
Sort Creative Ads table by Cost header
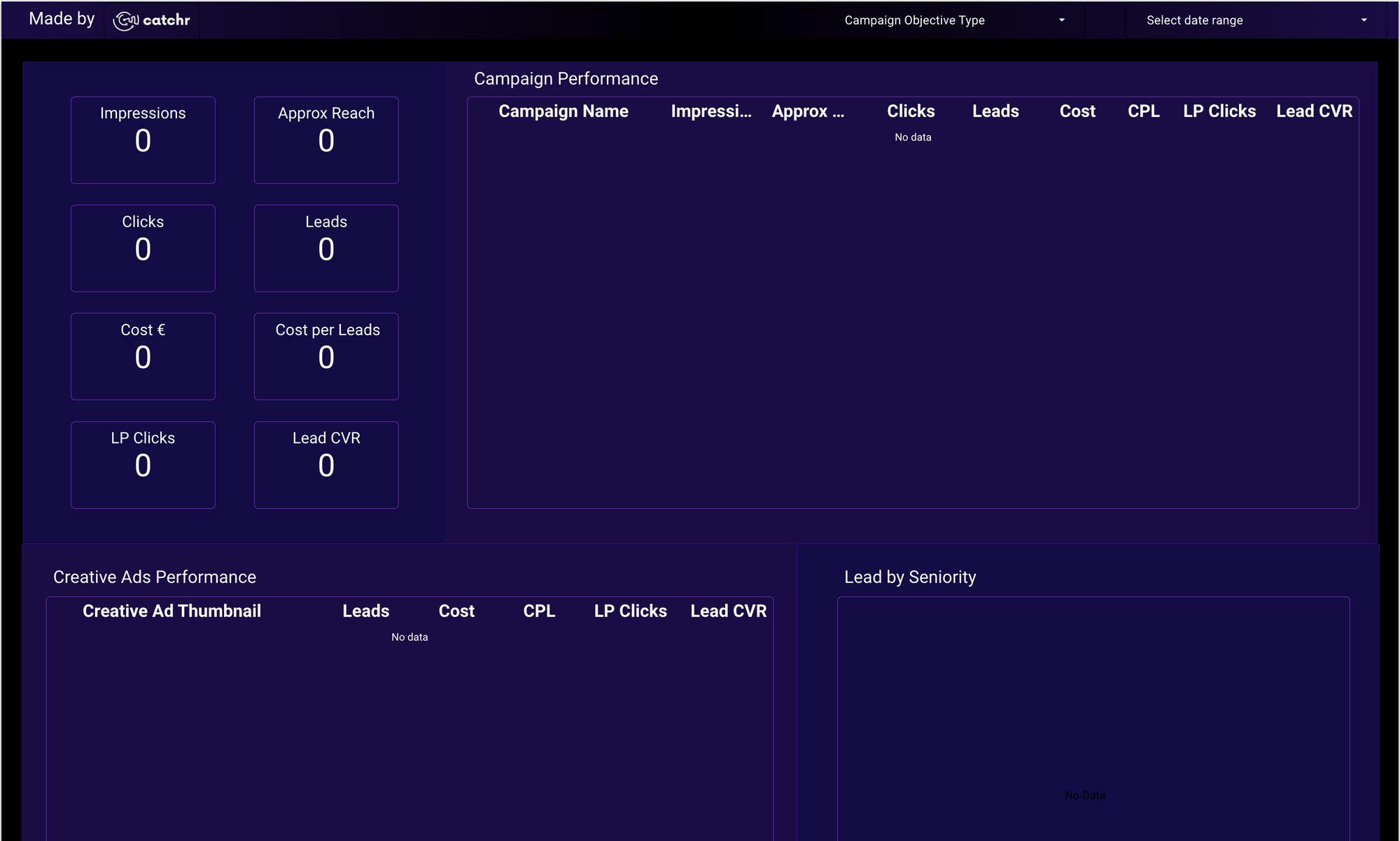pos(456,611)
